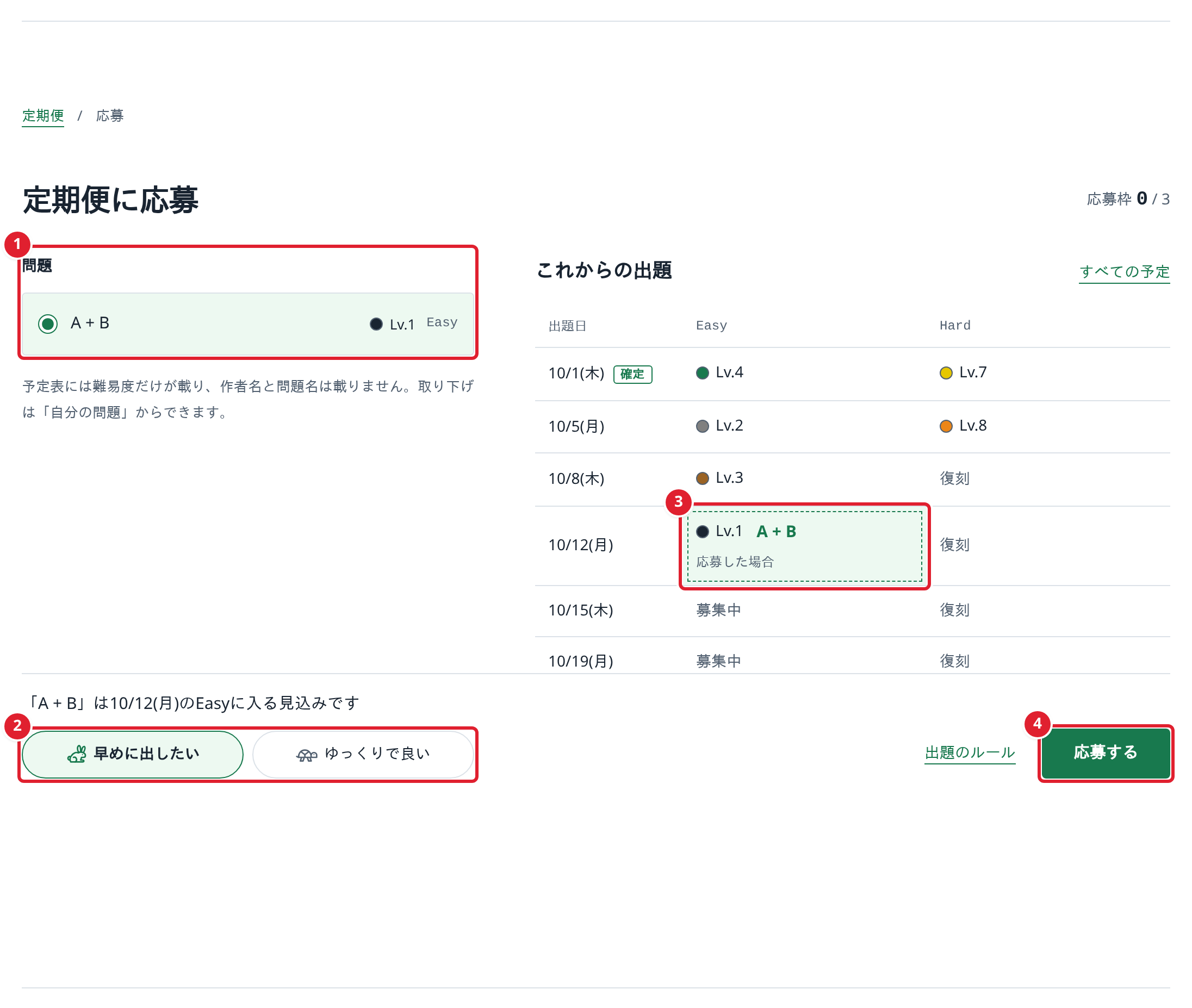Click the Easy tag in the problem card
Viewport: 1192px width, 1008px height.
(x=442, y=322)
